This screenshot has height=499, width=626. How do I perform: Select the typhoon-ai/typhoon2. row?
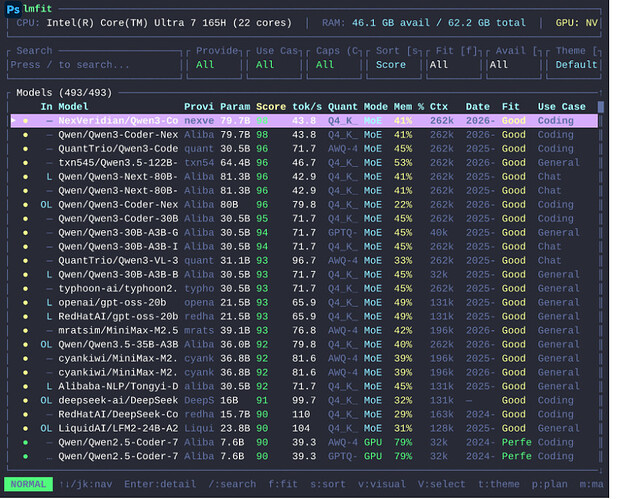[304, 289]
